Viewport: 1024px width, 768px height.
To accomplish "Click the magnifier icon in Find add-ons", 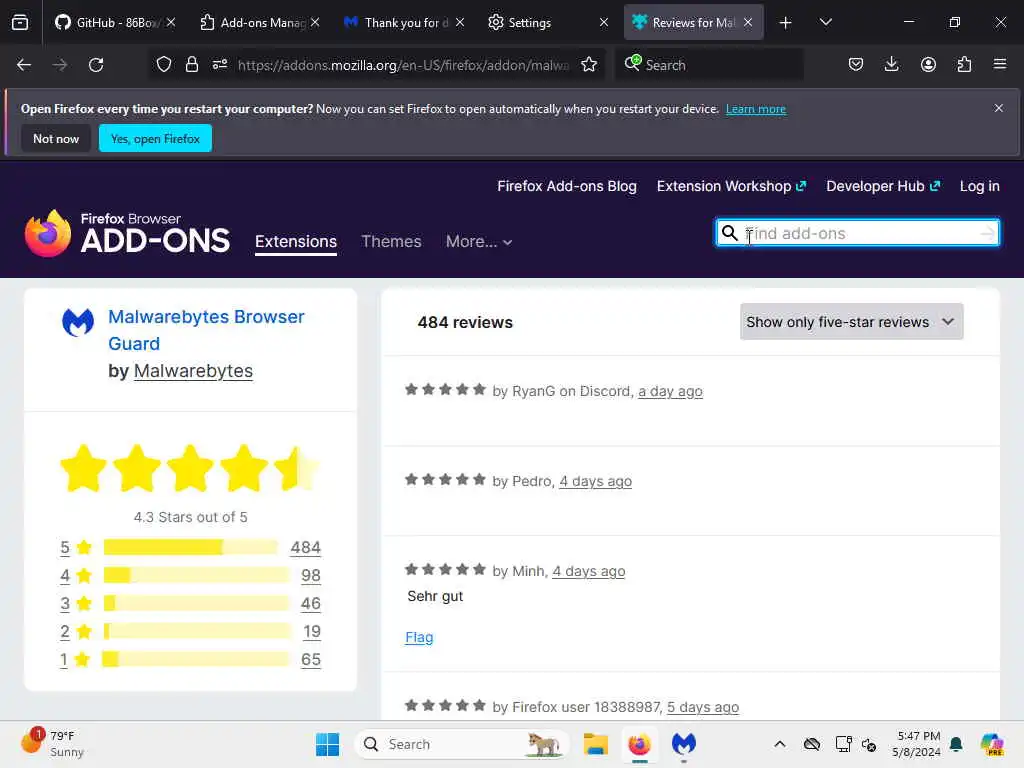I will 729,233.
